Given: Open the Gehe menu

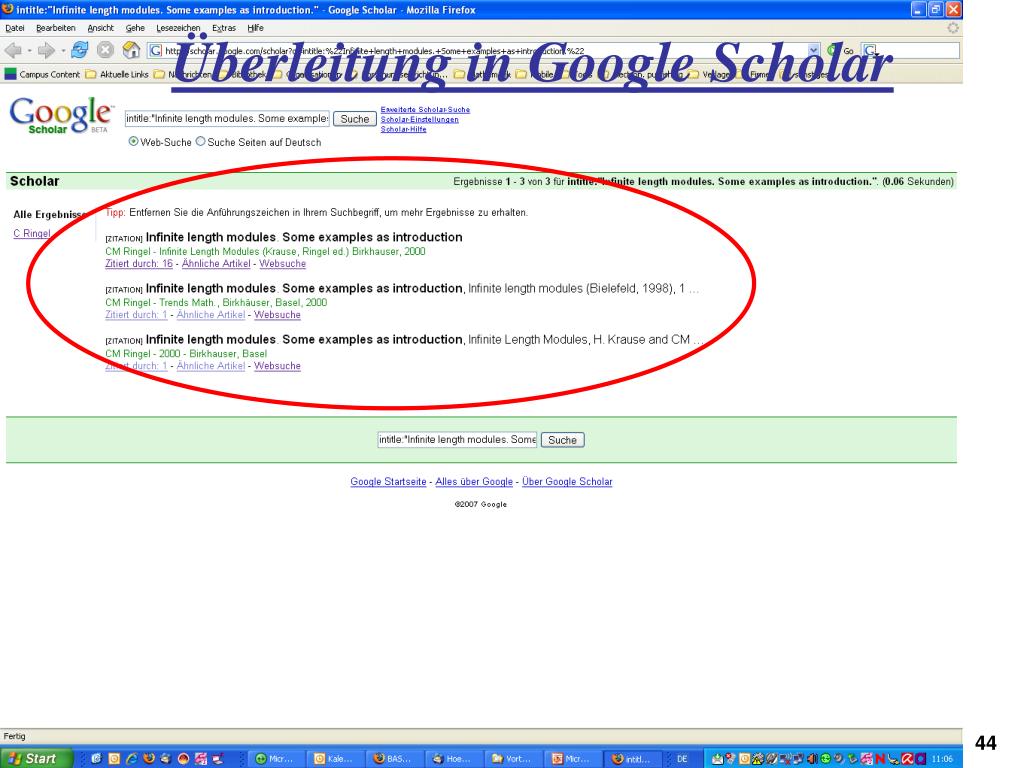Looking at the screenshot, I should 135,28.
